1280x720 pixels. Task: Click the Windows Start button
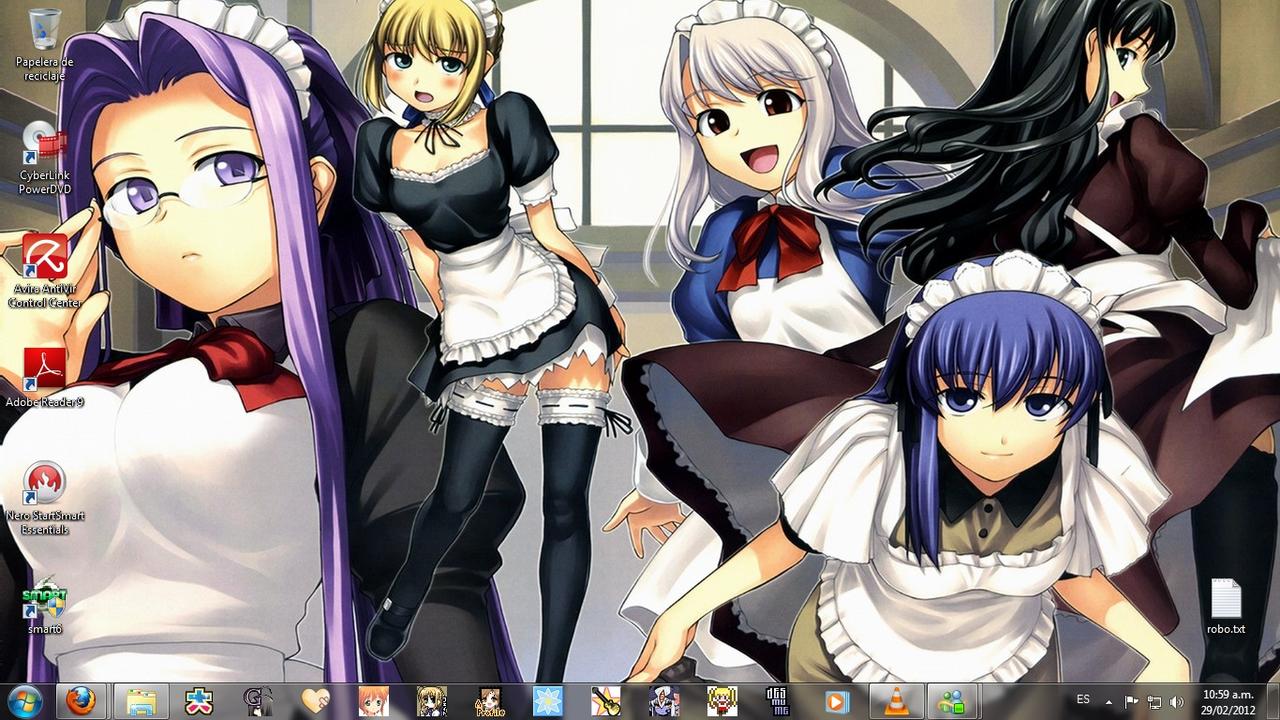click(24, 700)
